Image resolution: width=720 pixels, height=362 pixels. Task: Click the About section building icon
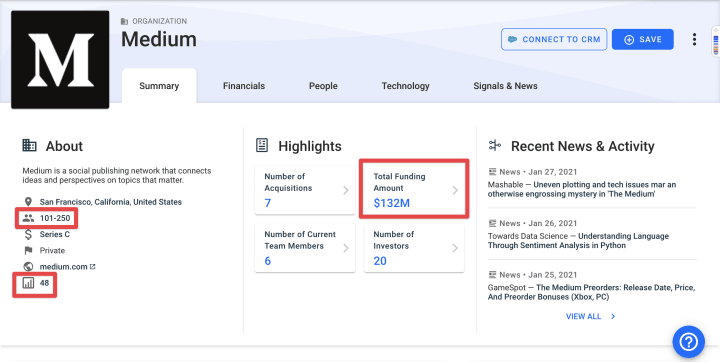29,146
